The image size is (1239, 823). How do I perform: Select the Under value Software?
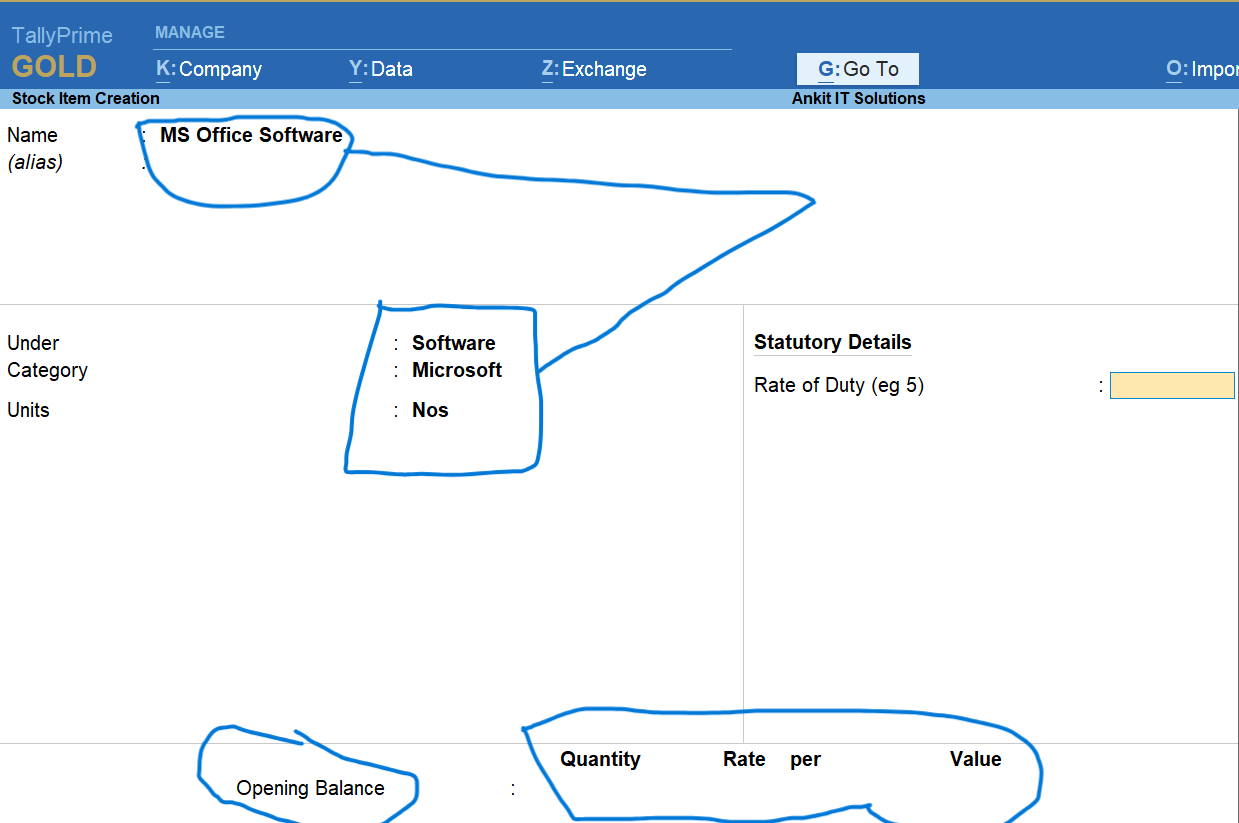454,343
